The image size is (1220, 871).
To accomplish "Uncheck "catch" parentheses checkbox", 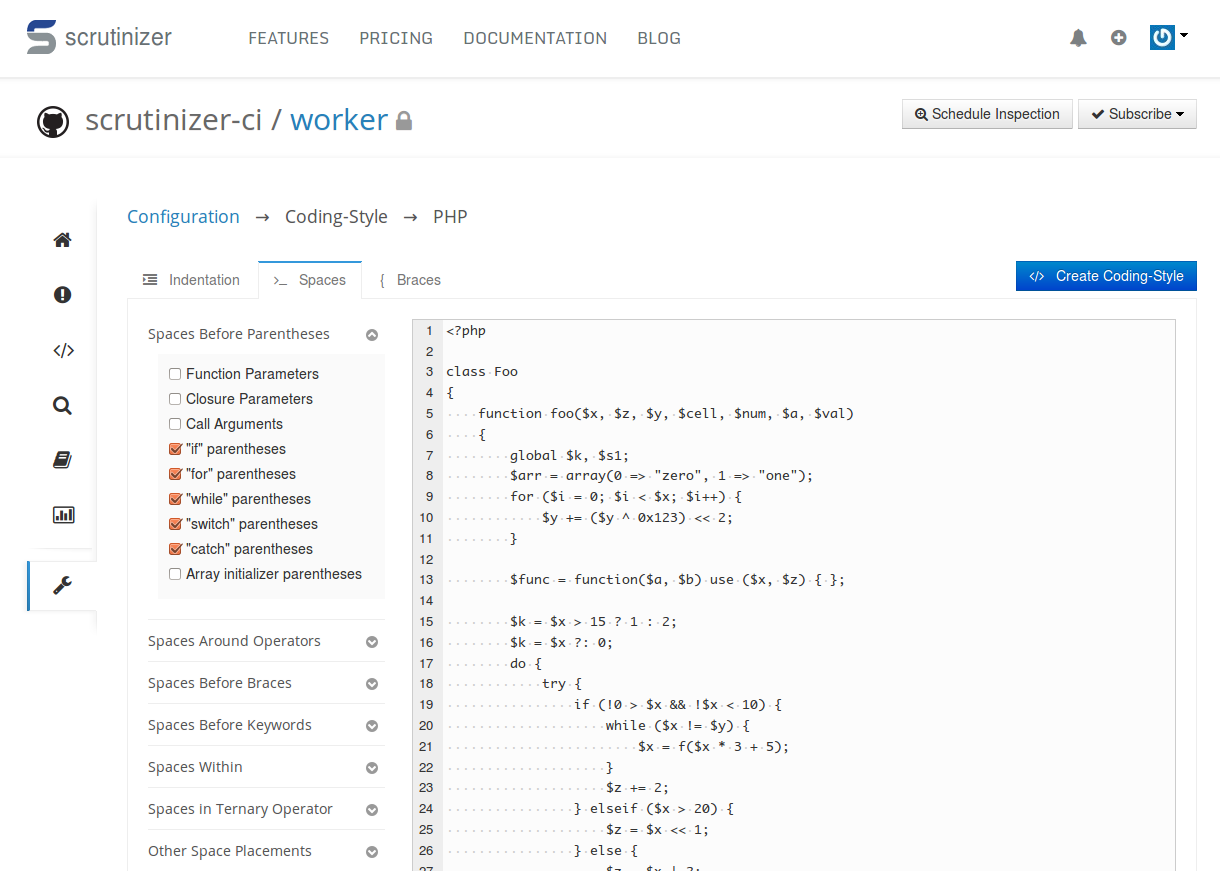I will [x=175, y=549].
